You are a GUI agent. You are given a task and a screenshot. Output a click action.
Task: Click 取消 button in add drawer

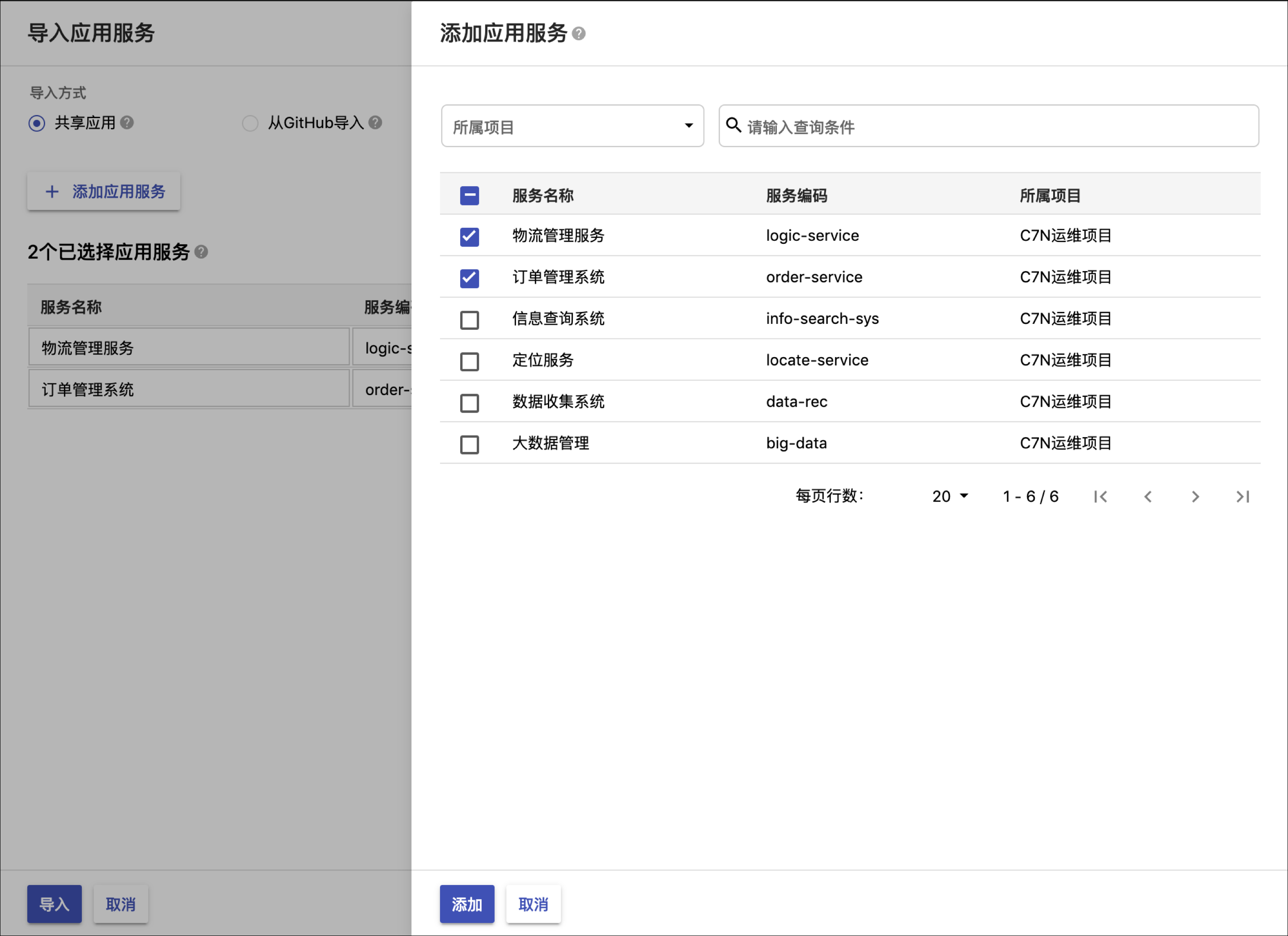pos(533,904)
